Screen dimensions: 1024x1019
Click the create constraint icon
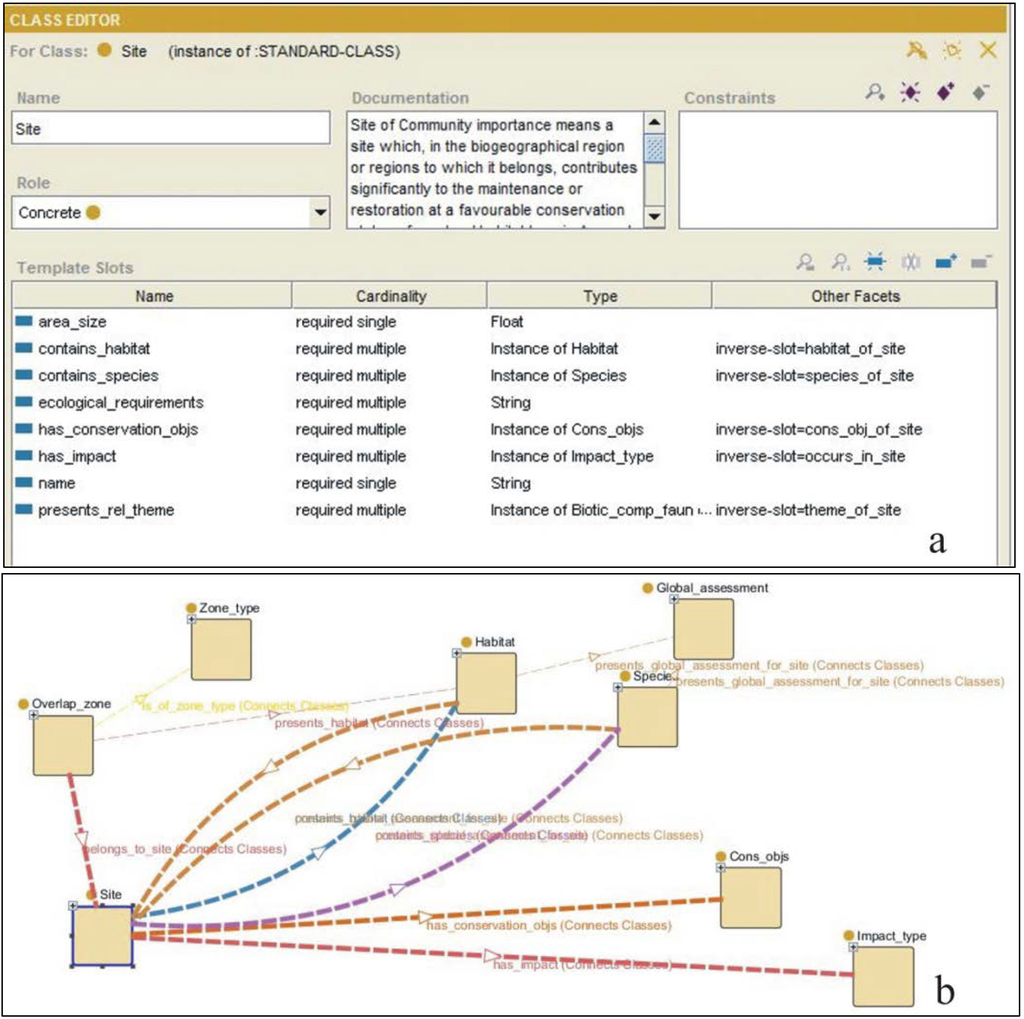coord(912,93)
